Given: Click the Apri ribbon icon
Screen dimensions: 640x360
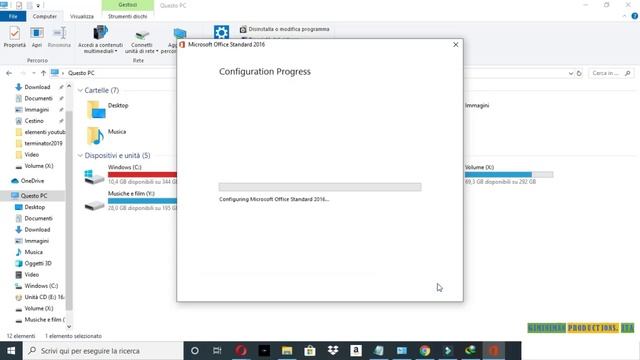Looking at the screenshot, I should [37, 37].
